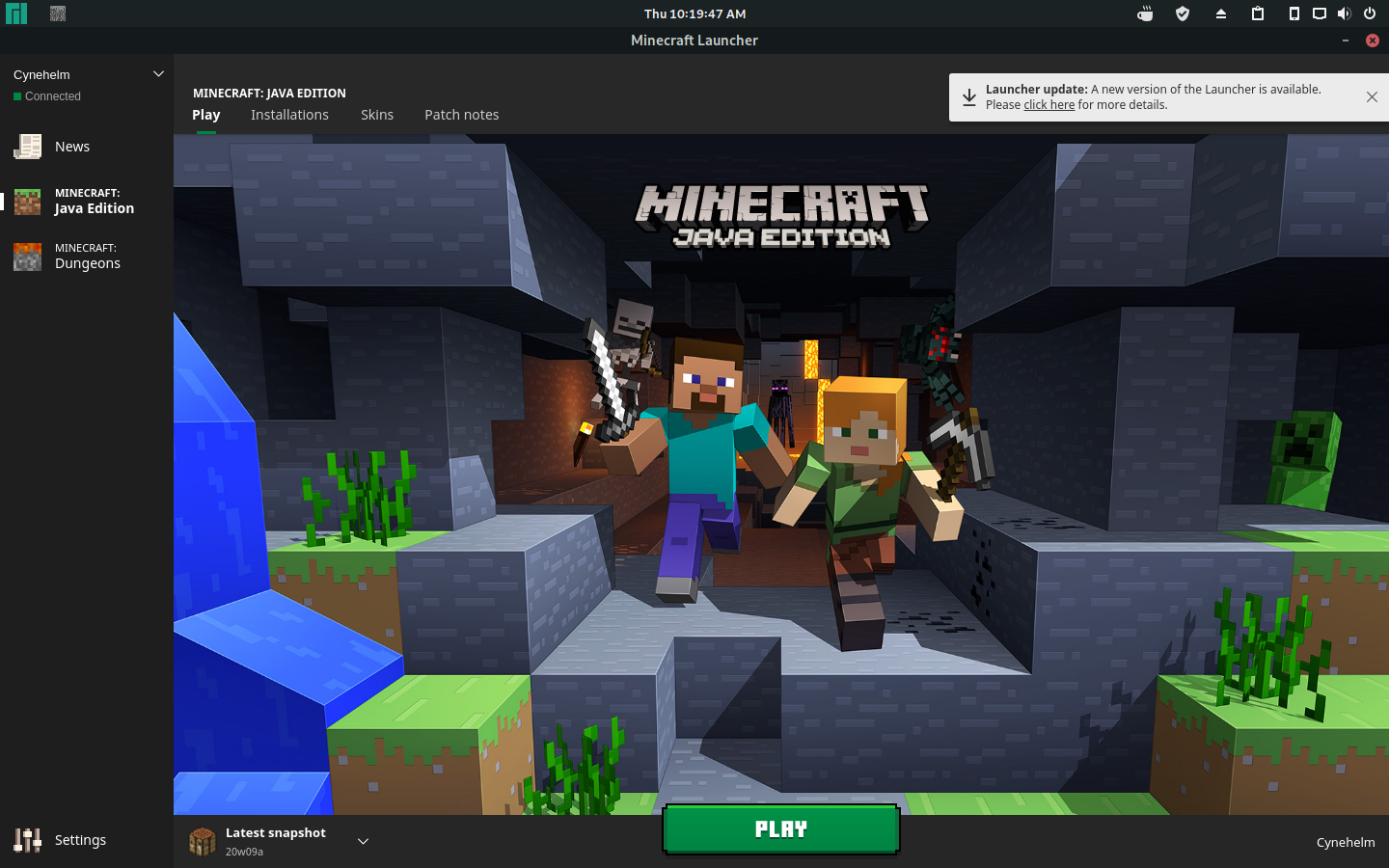Click the 'Minecraft Launcher' window title
1389x868 pixels.
pos(694,41)
